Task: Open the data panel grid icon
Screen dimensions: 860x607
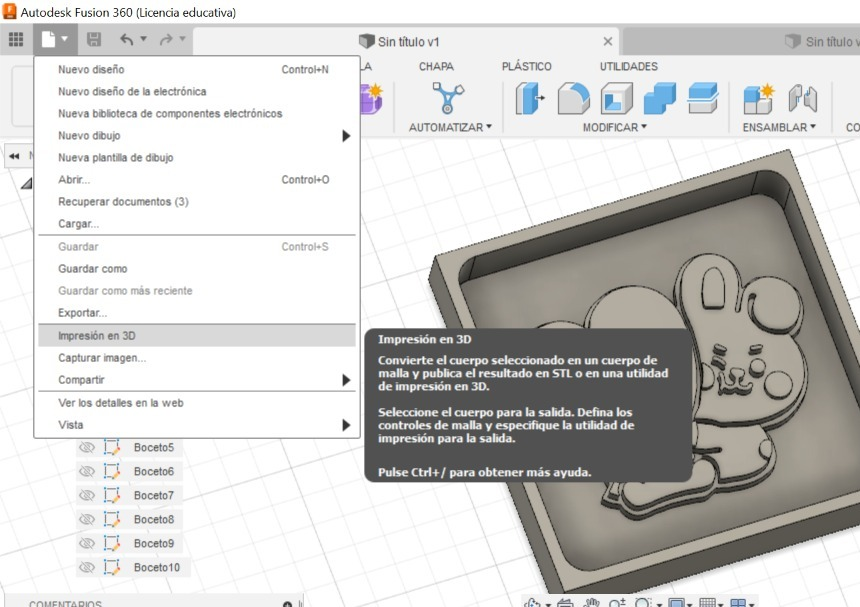Action: pyautogui.click(x=16, y=39)
